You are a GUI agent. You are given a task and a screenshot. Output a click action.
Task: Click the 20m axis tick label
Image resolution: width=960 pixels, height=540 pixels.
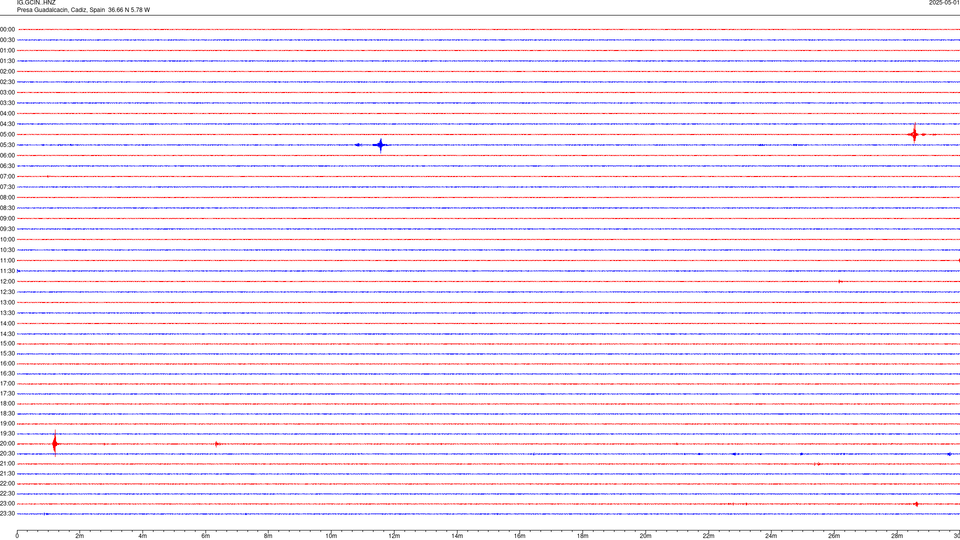coord(645,536)
